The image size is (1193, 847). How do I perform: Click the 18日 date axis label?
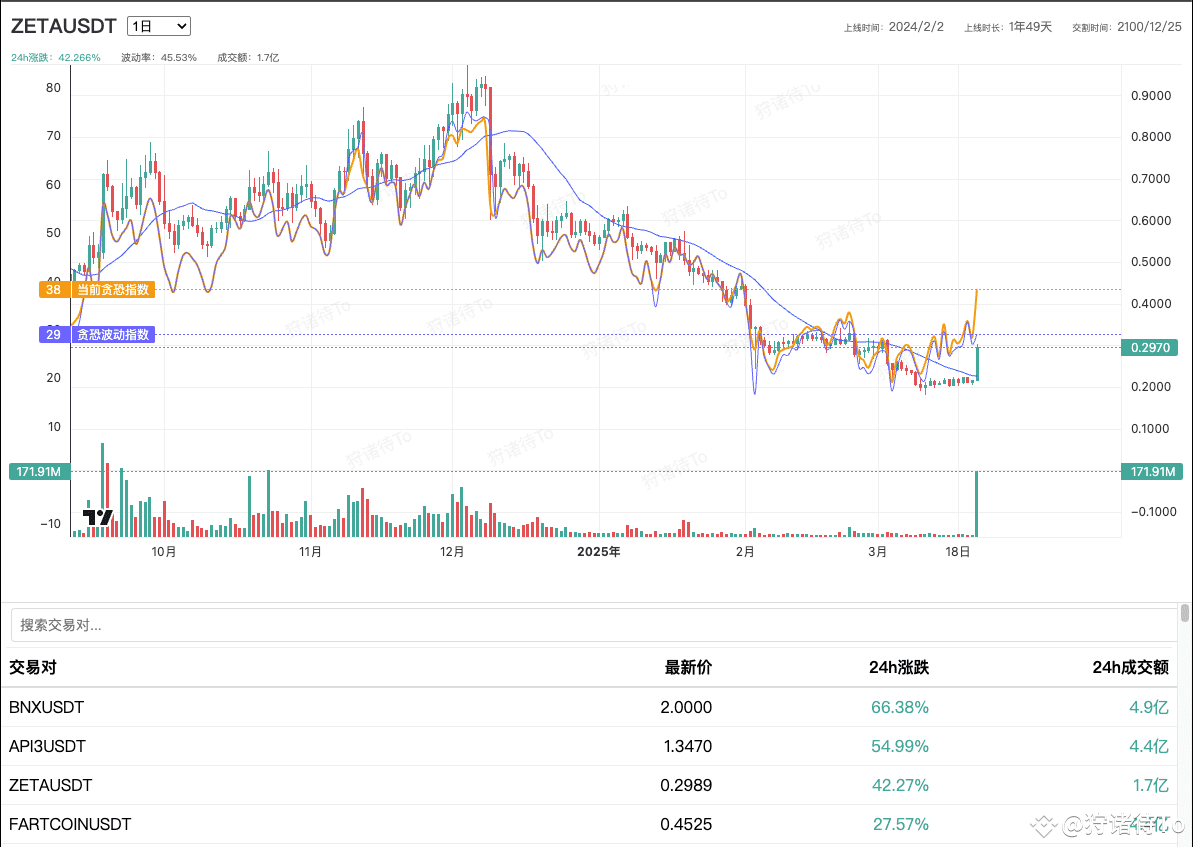pyautogui.click(x=958, y=551)
